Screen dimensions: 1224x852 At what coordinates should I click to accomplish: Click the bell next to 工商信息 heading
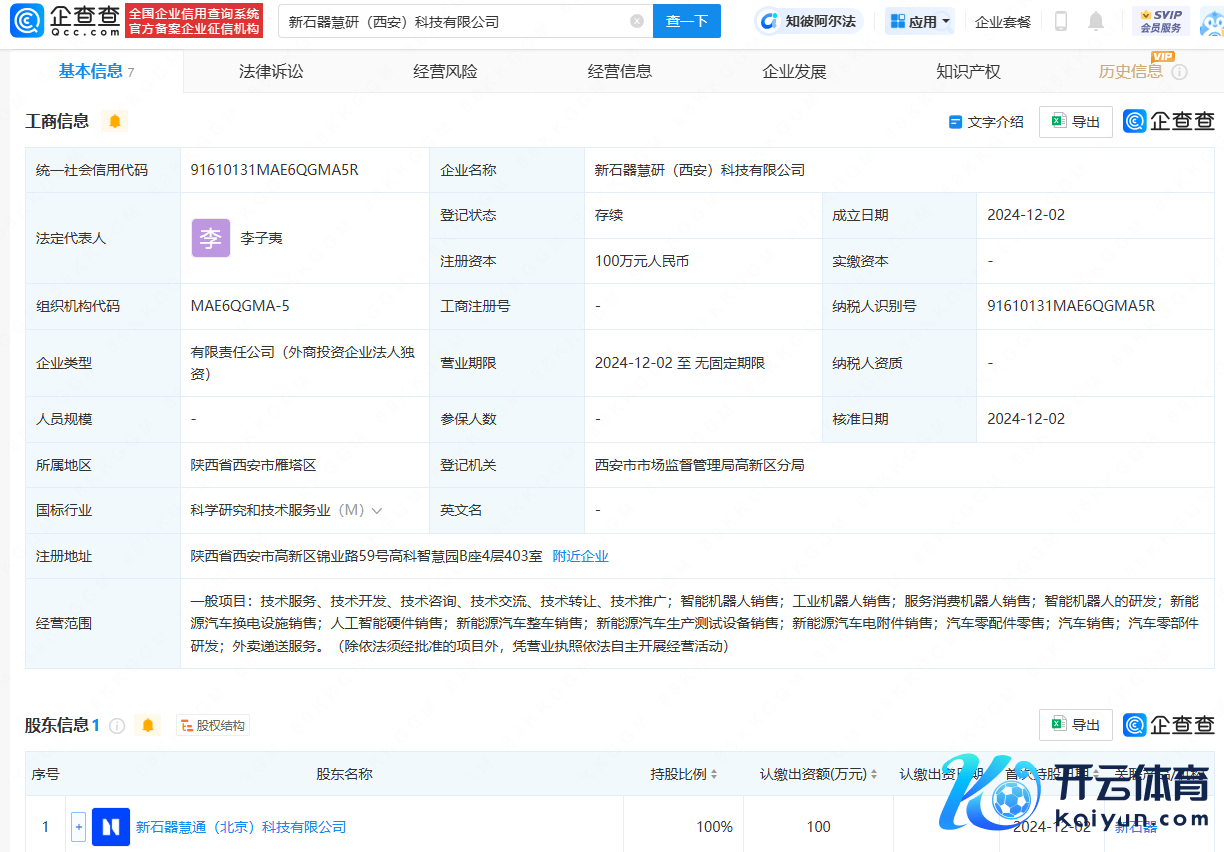115,121
